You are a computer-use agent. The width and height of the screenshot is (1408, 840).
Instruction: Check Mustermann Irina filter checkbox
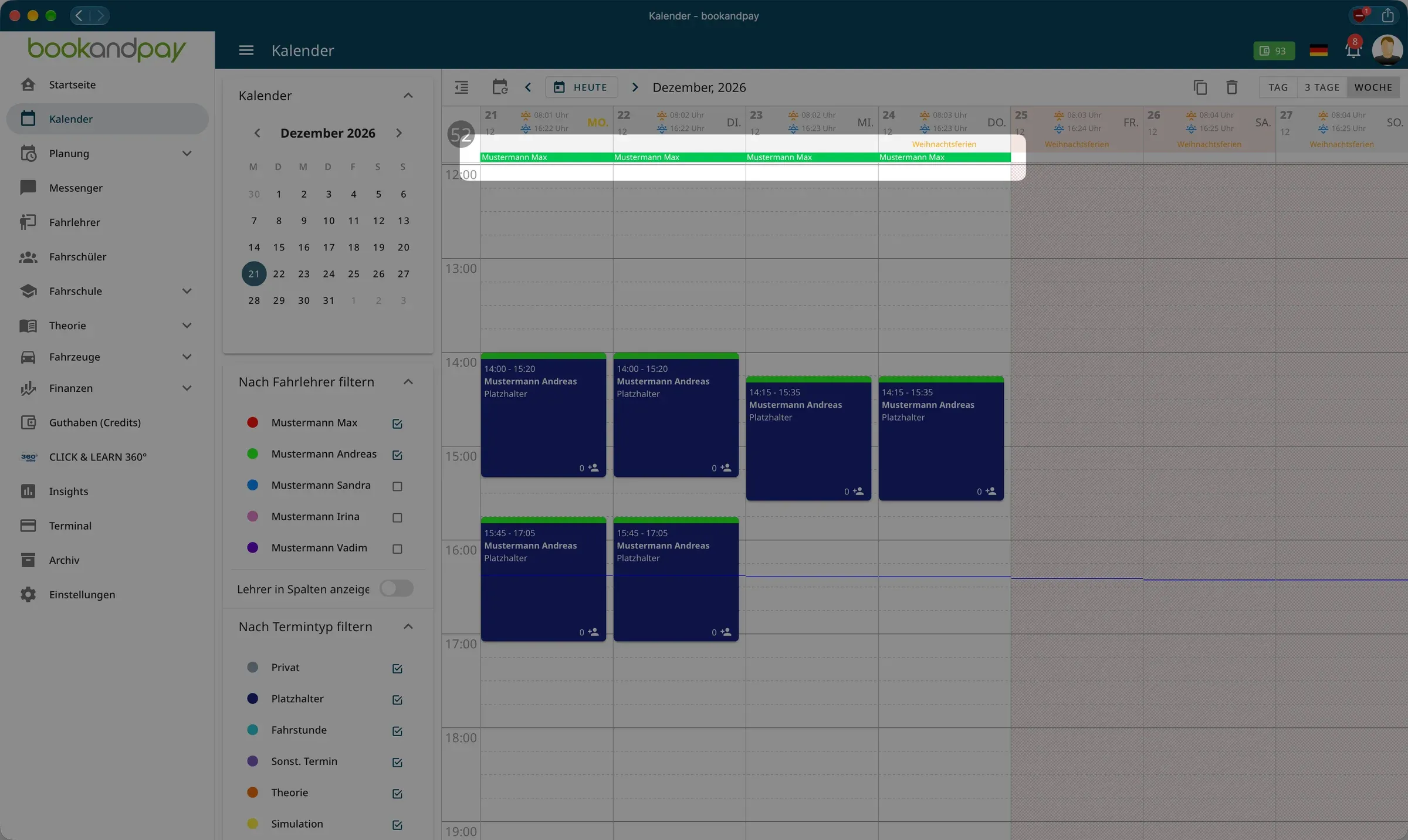click(397, 517)
